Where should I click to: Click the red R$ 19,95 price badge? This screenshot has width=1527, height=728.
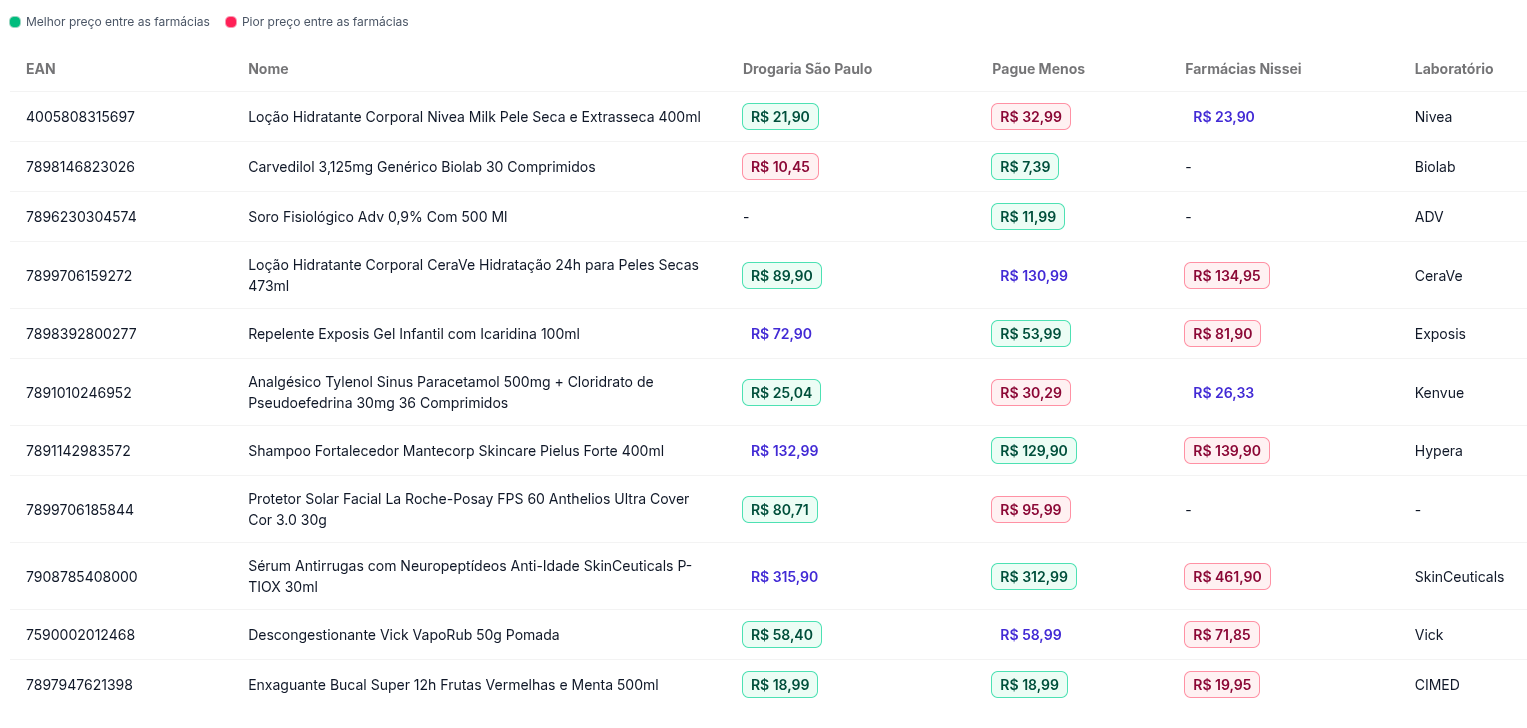point(1222,685)
